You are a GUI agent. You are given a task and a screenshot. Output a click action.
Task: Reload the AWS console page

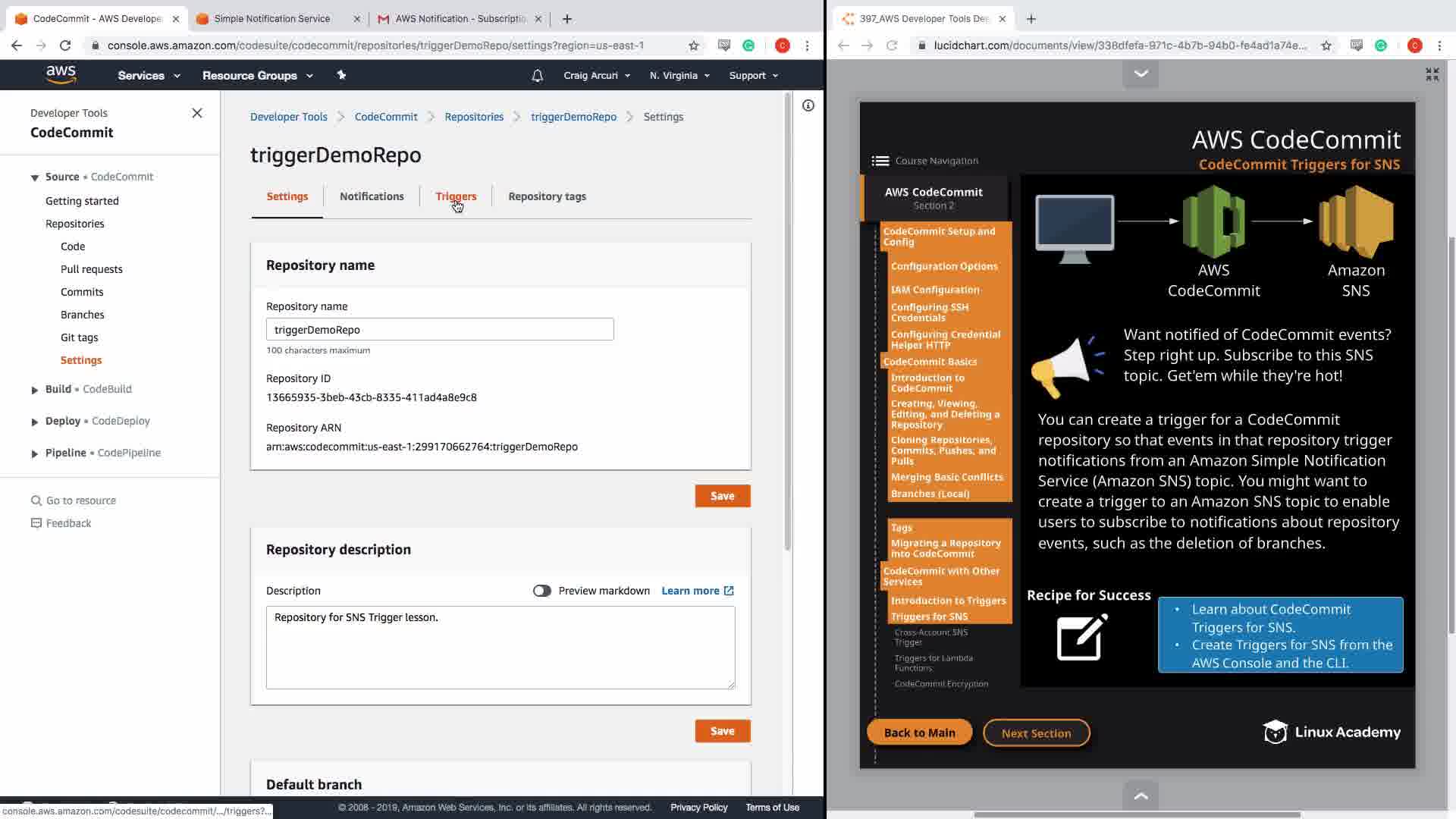click(65, 45)
